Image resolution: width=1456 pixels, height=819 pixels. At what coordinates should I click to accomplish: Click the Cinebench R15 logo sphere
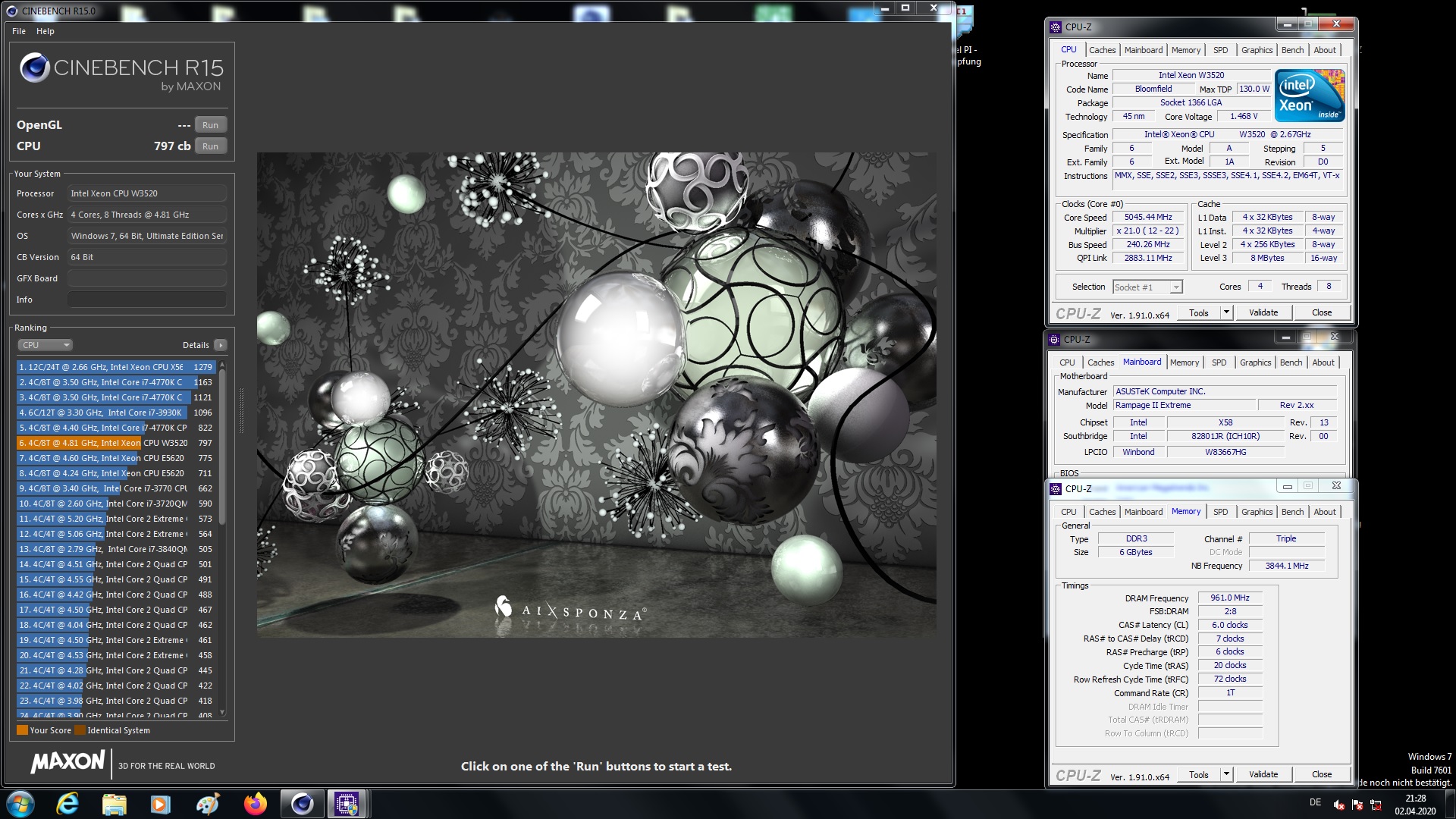tap(34, 67)
